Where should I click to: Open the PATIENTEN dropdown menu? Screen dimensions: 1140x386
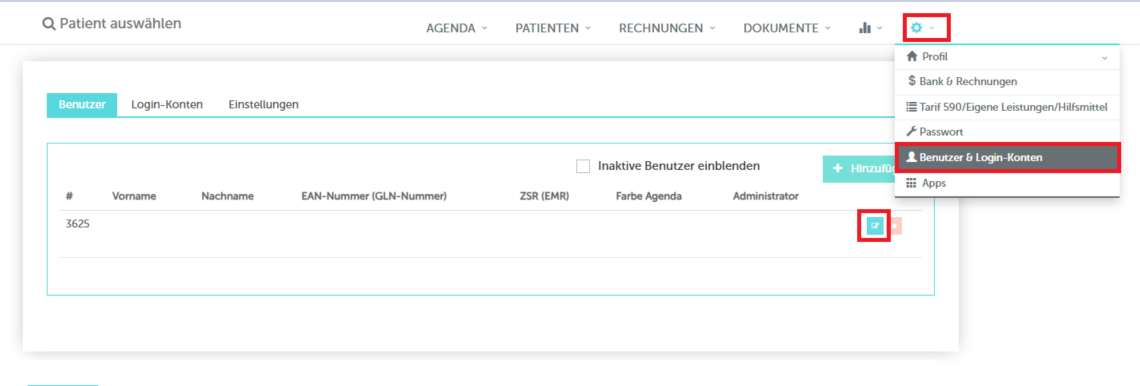tap(553, 28)
